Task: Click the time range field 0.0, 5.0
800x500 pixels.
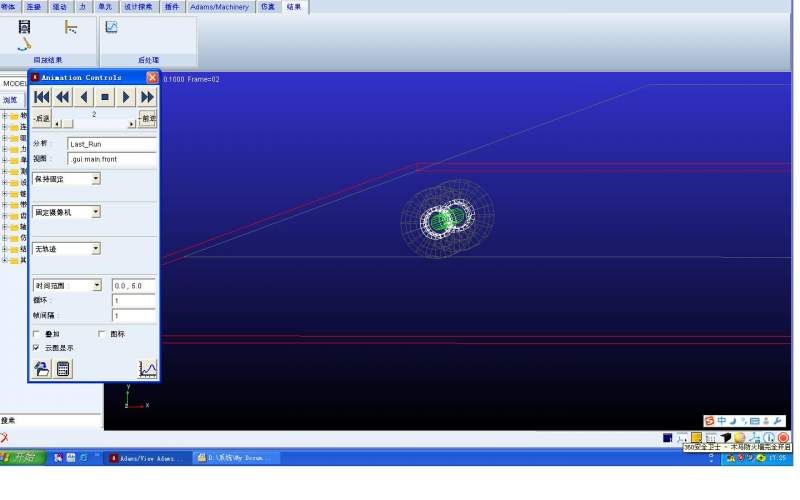Action: (x=134, y=286)
